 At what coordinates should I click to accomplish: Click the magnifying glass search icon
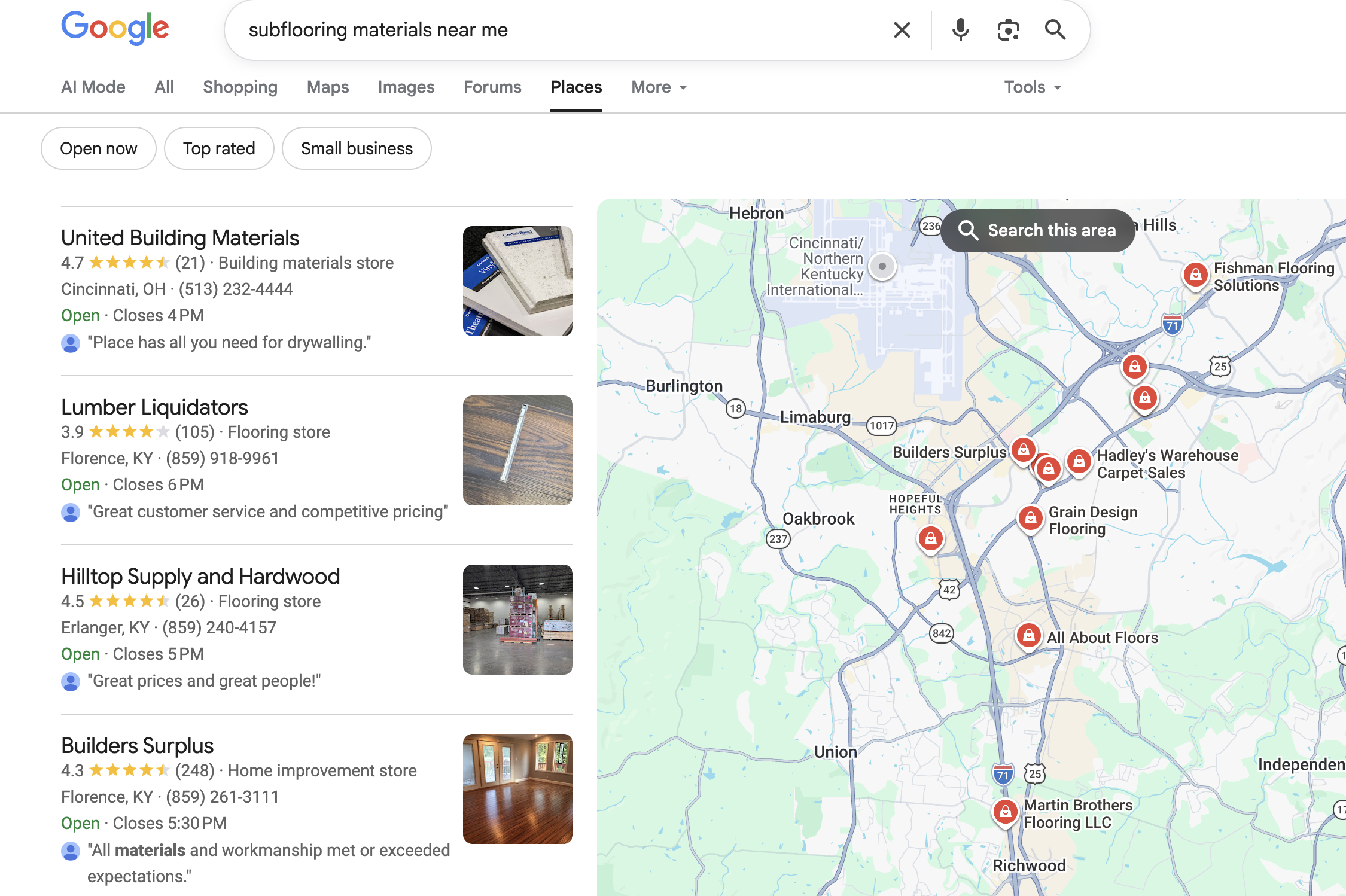[1055, 30]
